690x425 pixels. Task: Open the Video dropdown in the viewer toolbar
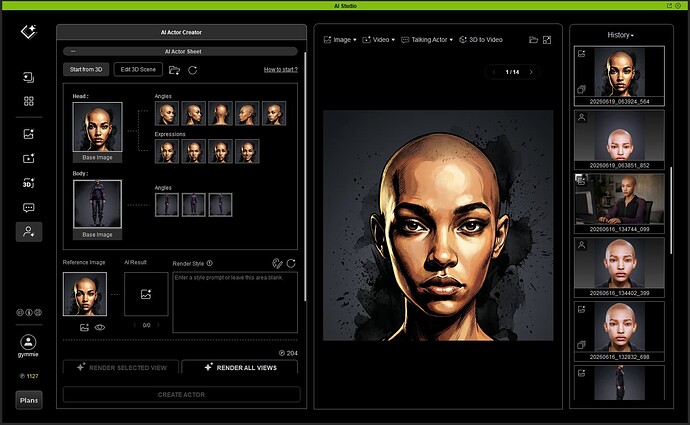[x=378, y=40]
